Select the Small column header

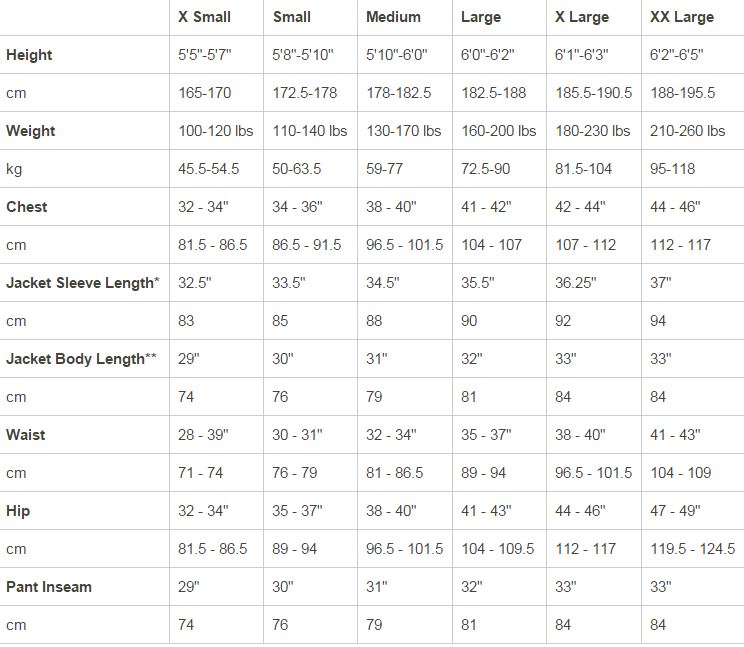[x=292, y=17]
